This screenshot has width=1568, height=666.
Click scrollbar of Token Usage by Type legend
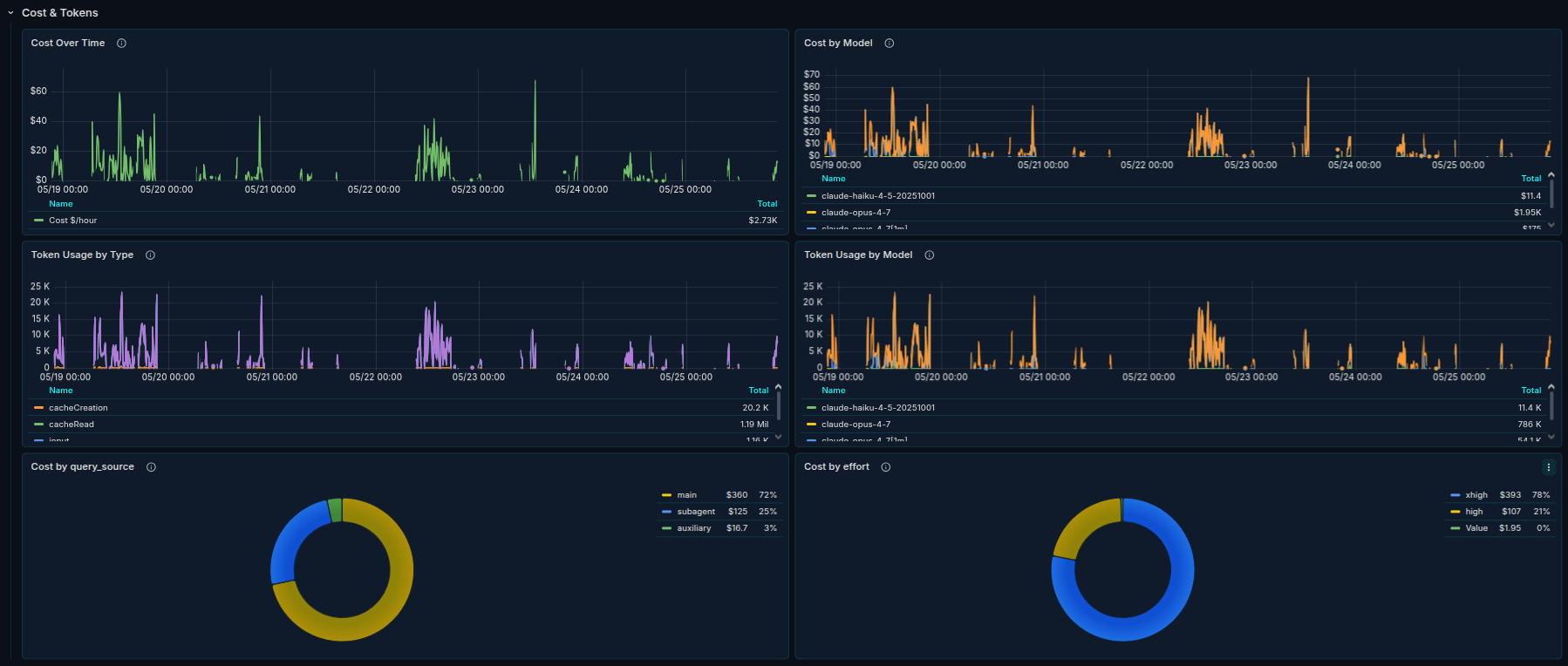click(778, 406)
